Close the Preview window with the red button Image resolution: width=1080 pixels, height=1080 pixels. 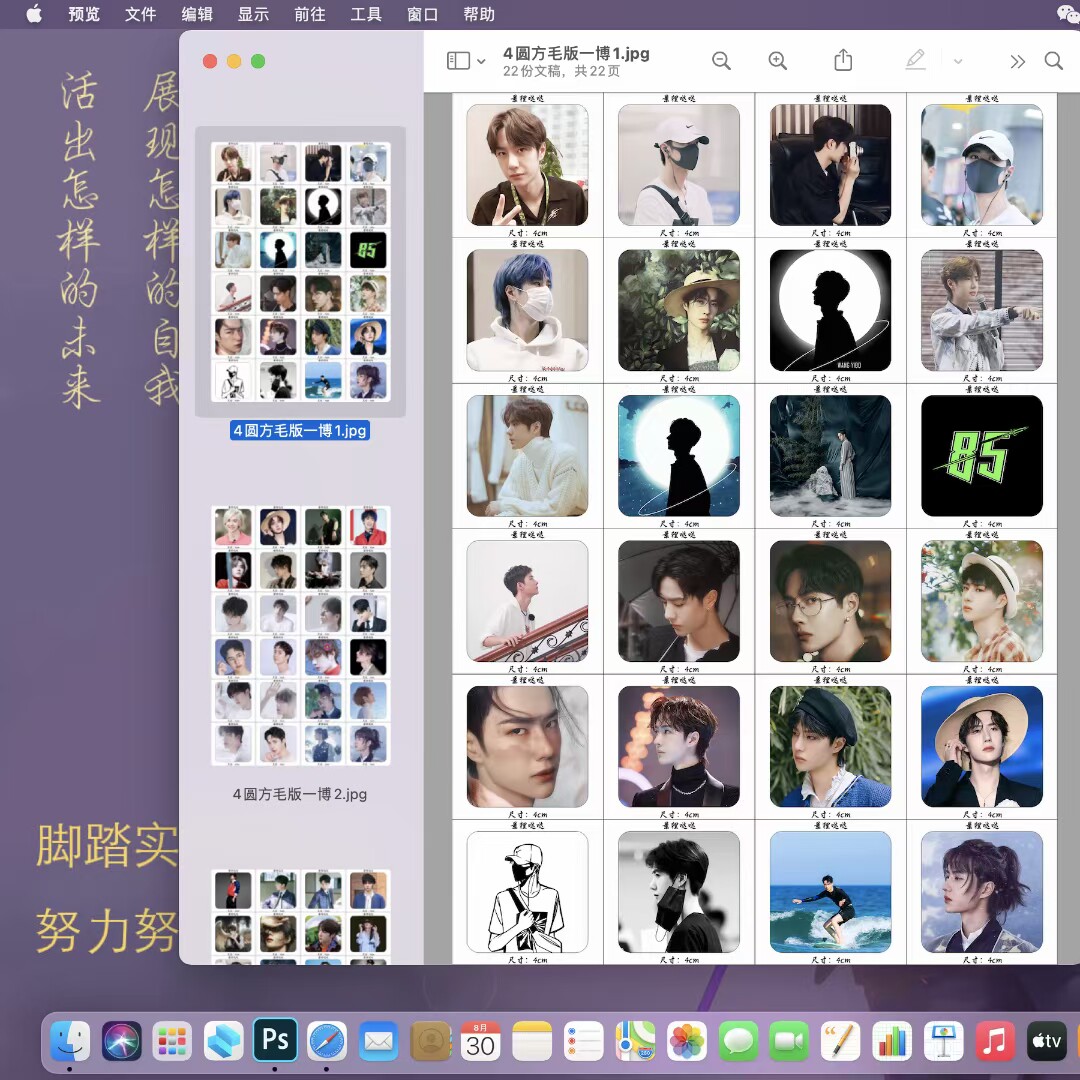click(210, 61)
